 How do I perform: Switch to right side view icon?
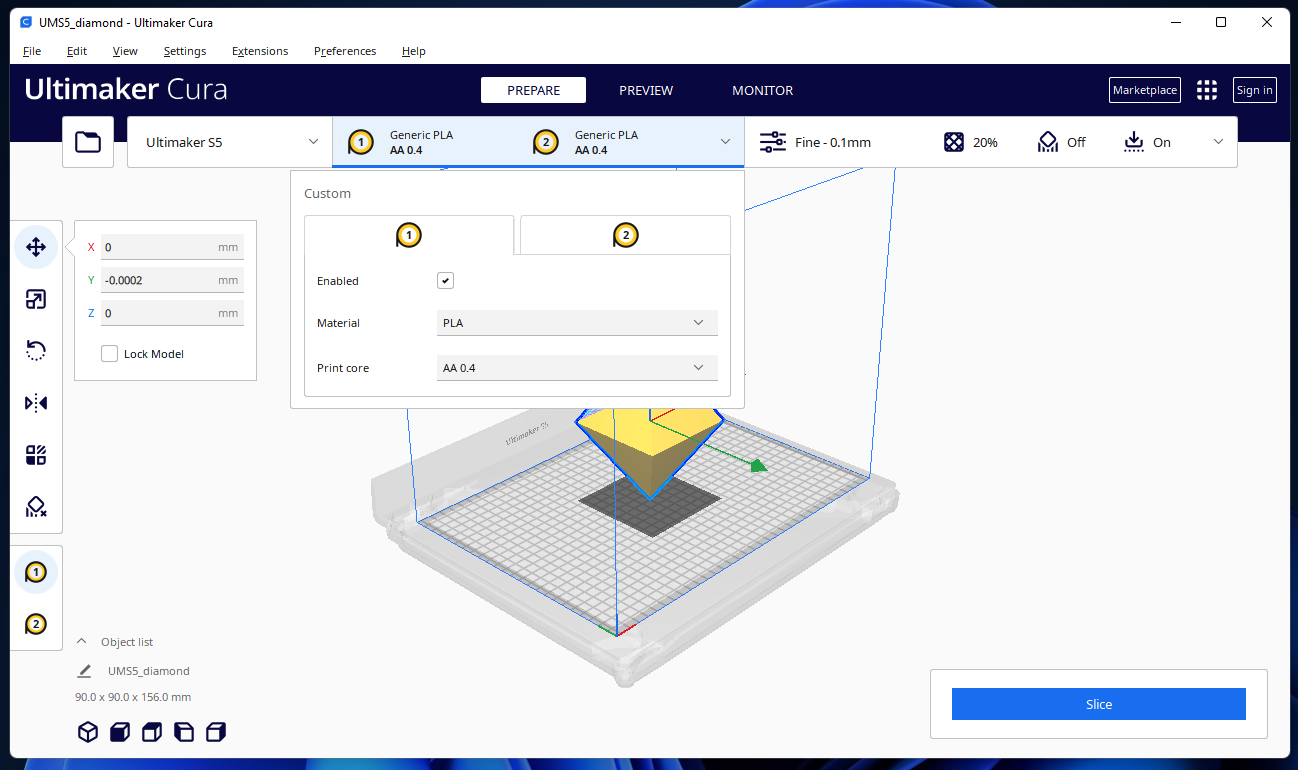(x=216, y=732)
